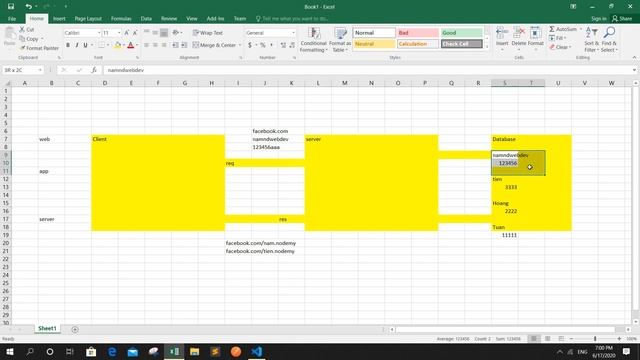Click the formula bar showing namndwebdev
This screenshot has height=360, width=640.
click(x=367, y=70)
